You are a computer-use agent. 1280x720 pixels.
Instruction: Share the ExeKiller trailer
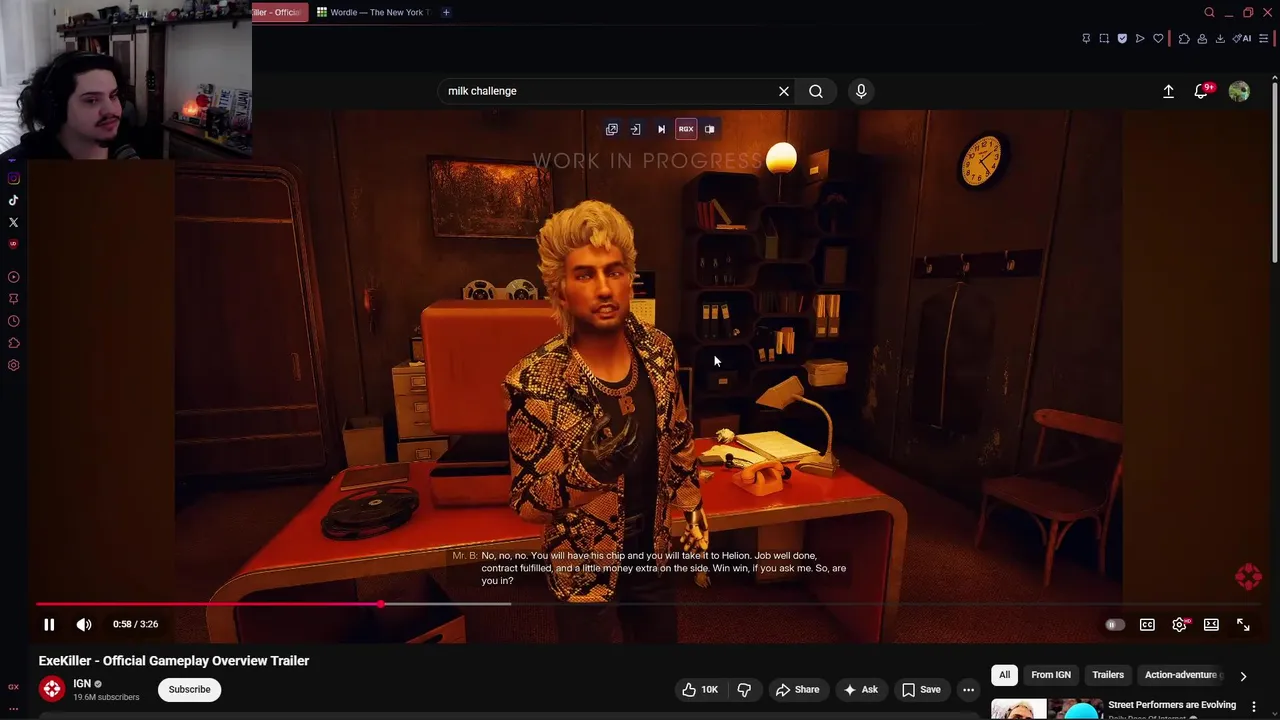point(798,689)
